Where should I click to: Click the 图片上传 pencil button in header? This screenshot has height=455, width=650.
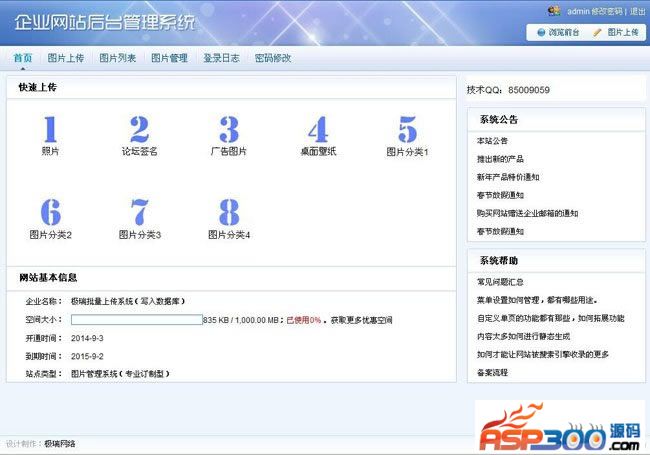pyautogui.click(x=616, y=32)
